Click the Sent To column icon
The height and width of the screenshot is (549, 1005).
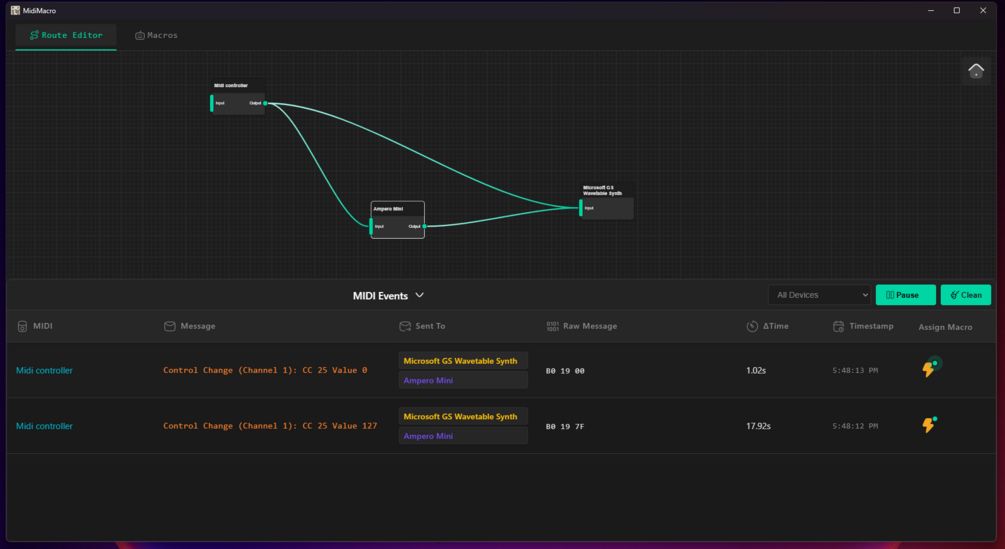405,326
